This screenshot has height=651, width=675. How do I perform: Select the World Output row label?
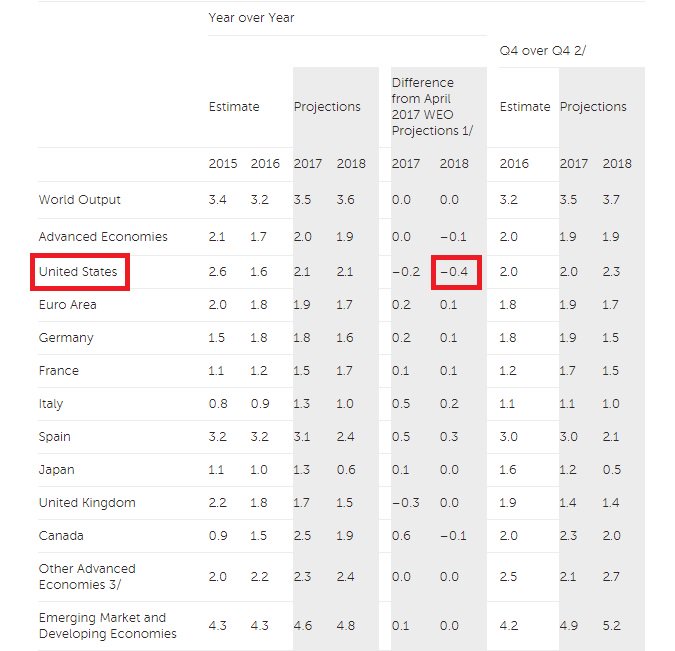click(79, 199)
